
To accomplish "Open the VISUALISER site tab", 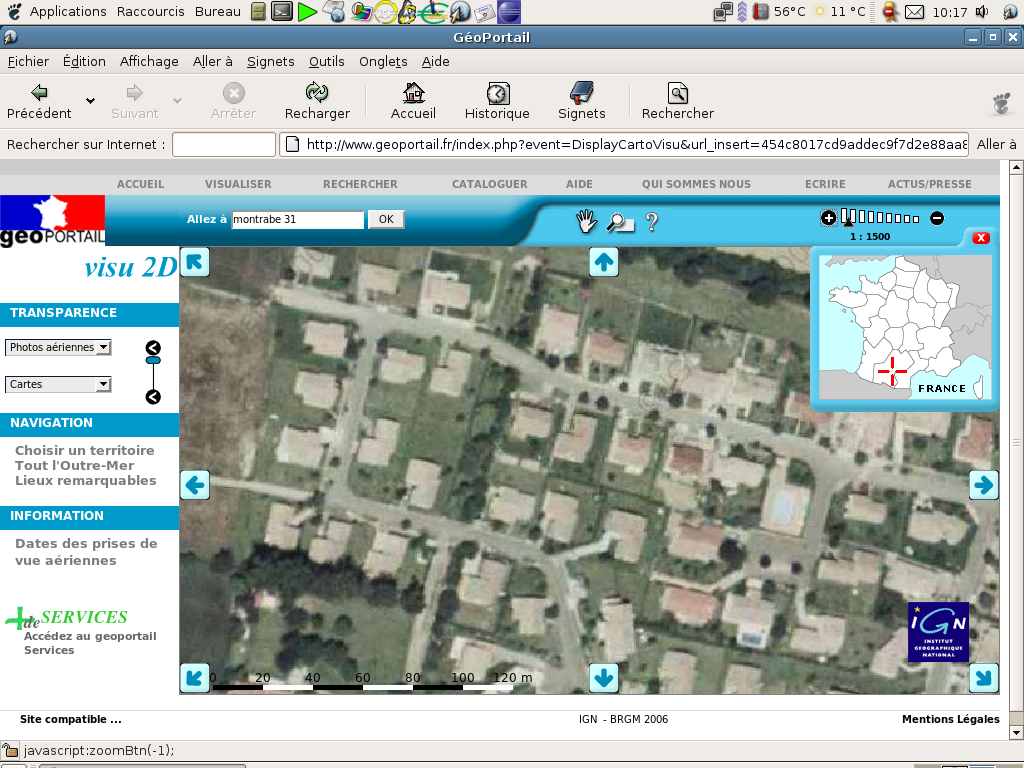I will (238, 184).
